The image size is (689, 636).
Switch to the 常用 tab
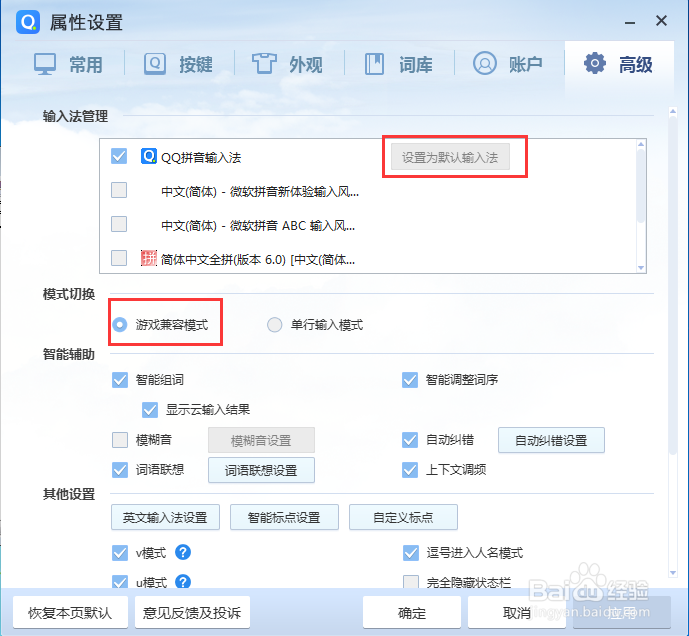[x=69, y=64]
